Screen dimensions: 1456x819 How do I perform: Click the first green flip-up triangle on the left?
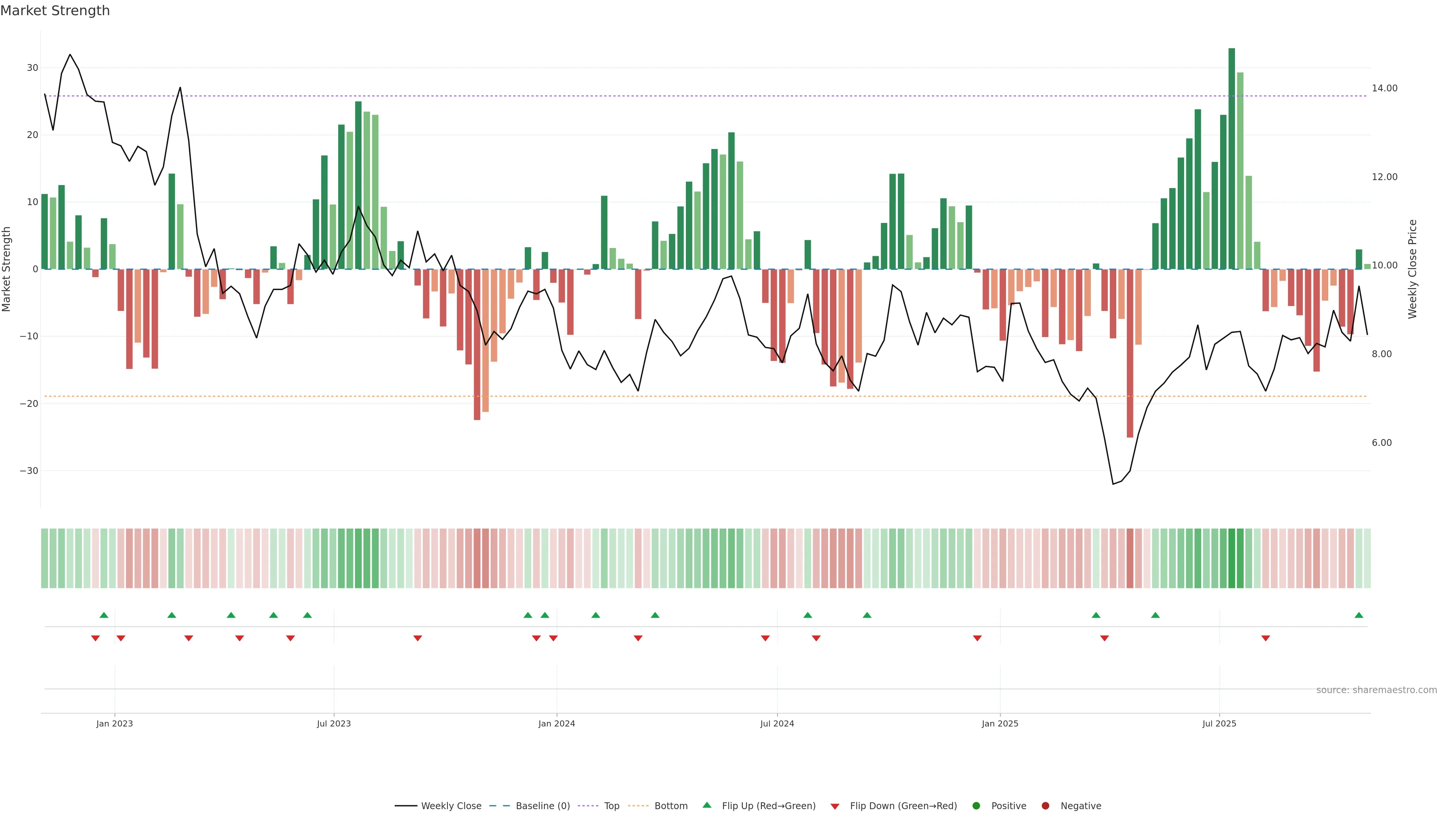click(104, 615)
